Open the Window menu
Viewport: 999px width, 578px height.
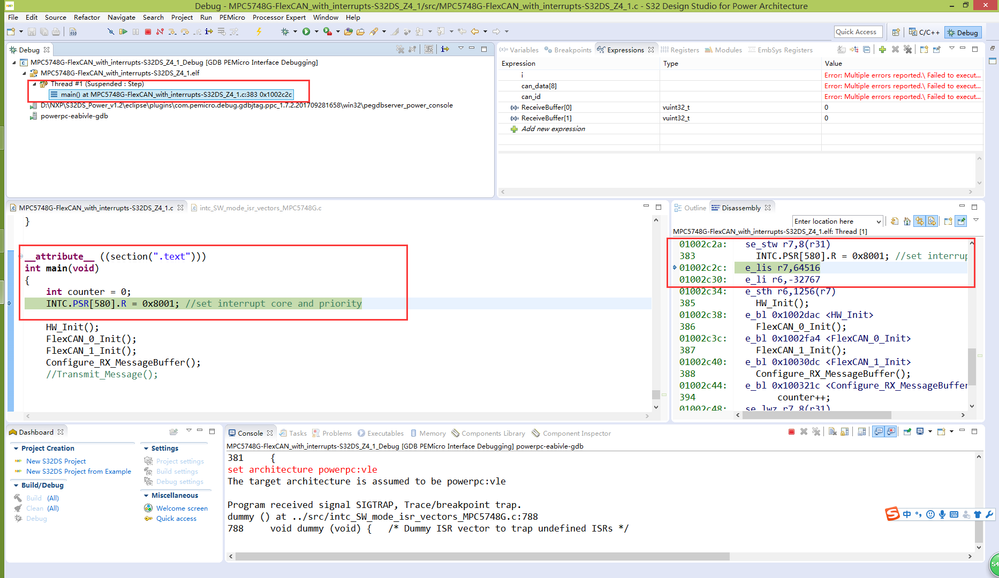tap(326, 17)
